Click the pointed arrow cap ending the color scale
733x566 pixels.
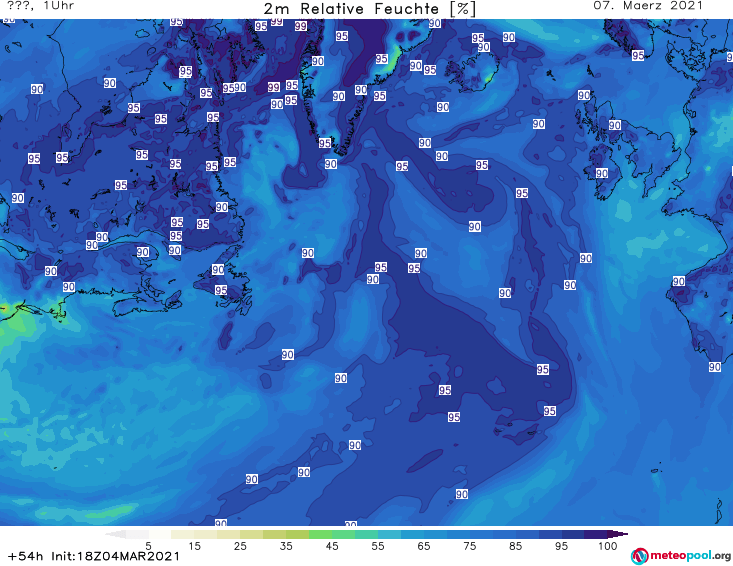point(618,534)
